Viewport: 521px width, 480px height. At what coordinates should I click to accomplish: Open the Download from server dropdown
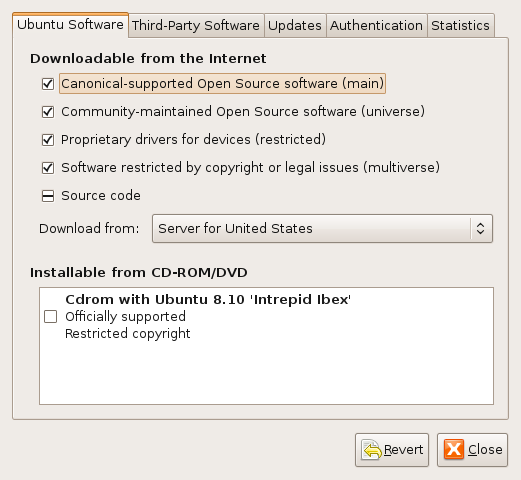point(322,229)
